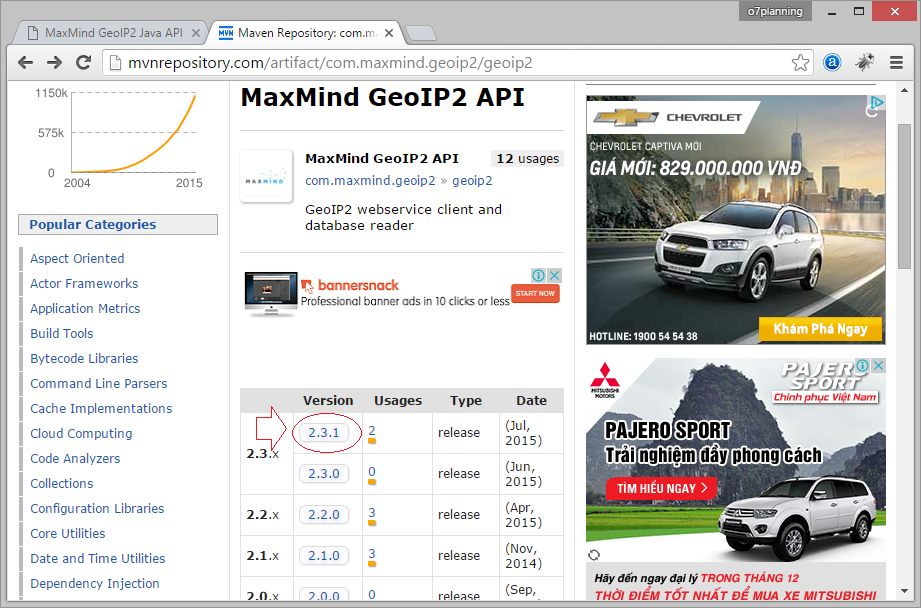Close the bannersnack ad with X icon

click(554, 276)
